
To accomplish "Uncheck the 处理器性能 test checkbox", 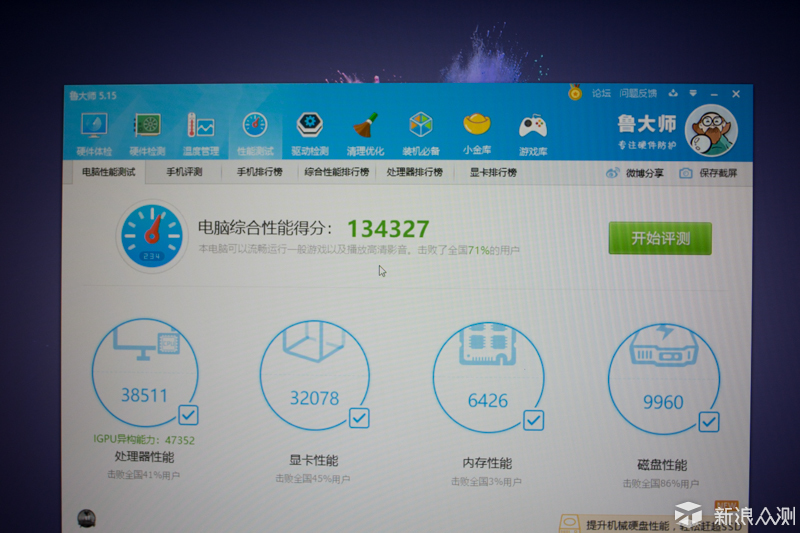I will [188, 415].
